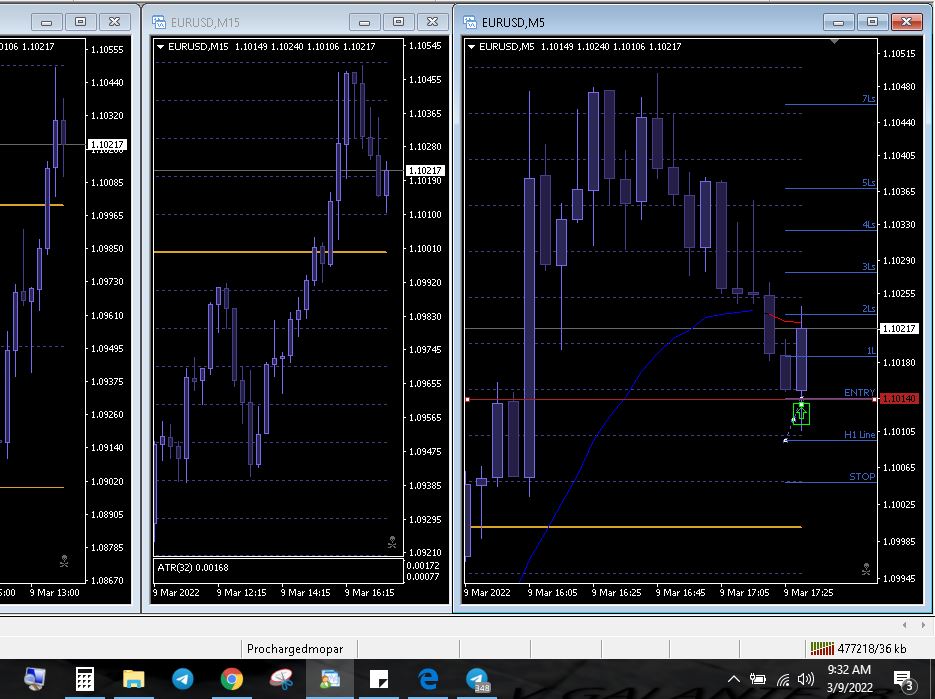935x699 pixels.
Task: Click the green buy arrow marker on M5 chart
Action: point(801,413)
